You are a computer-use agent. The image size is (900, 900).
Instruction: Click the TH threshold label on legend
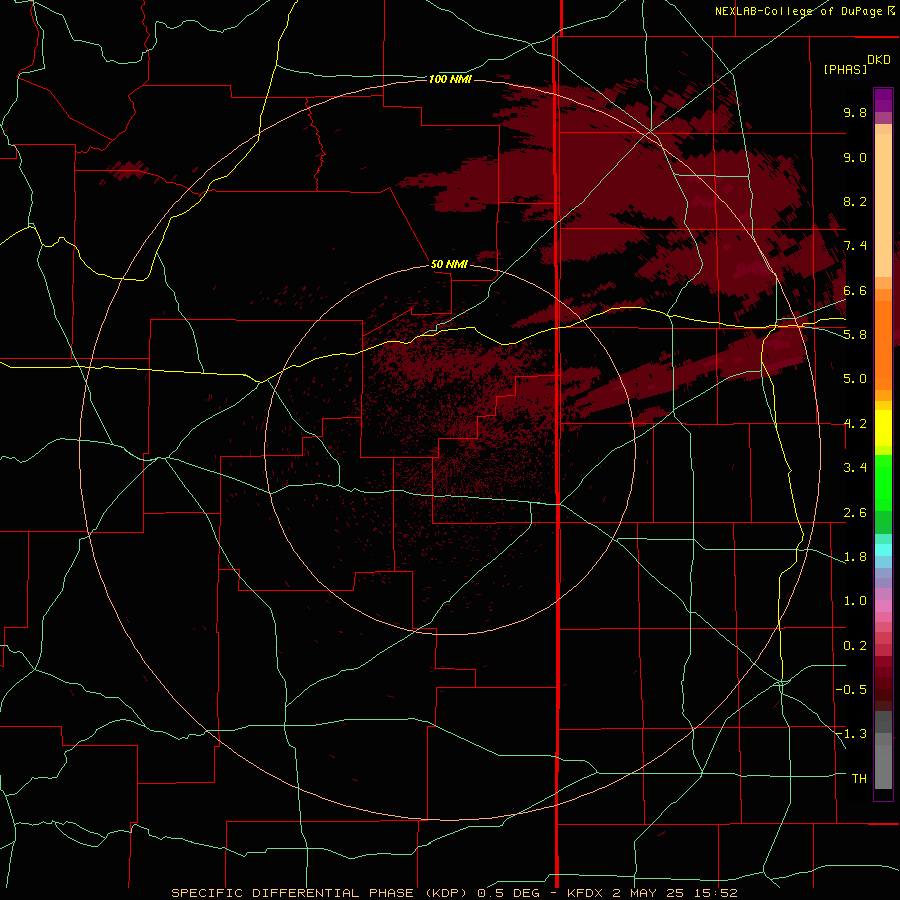click(x=859, y=778)
